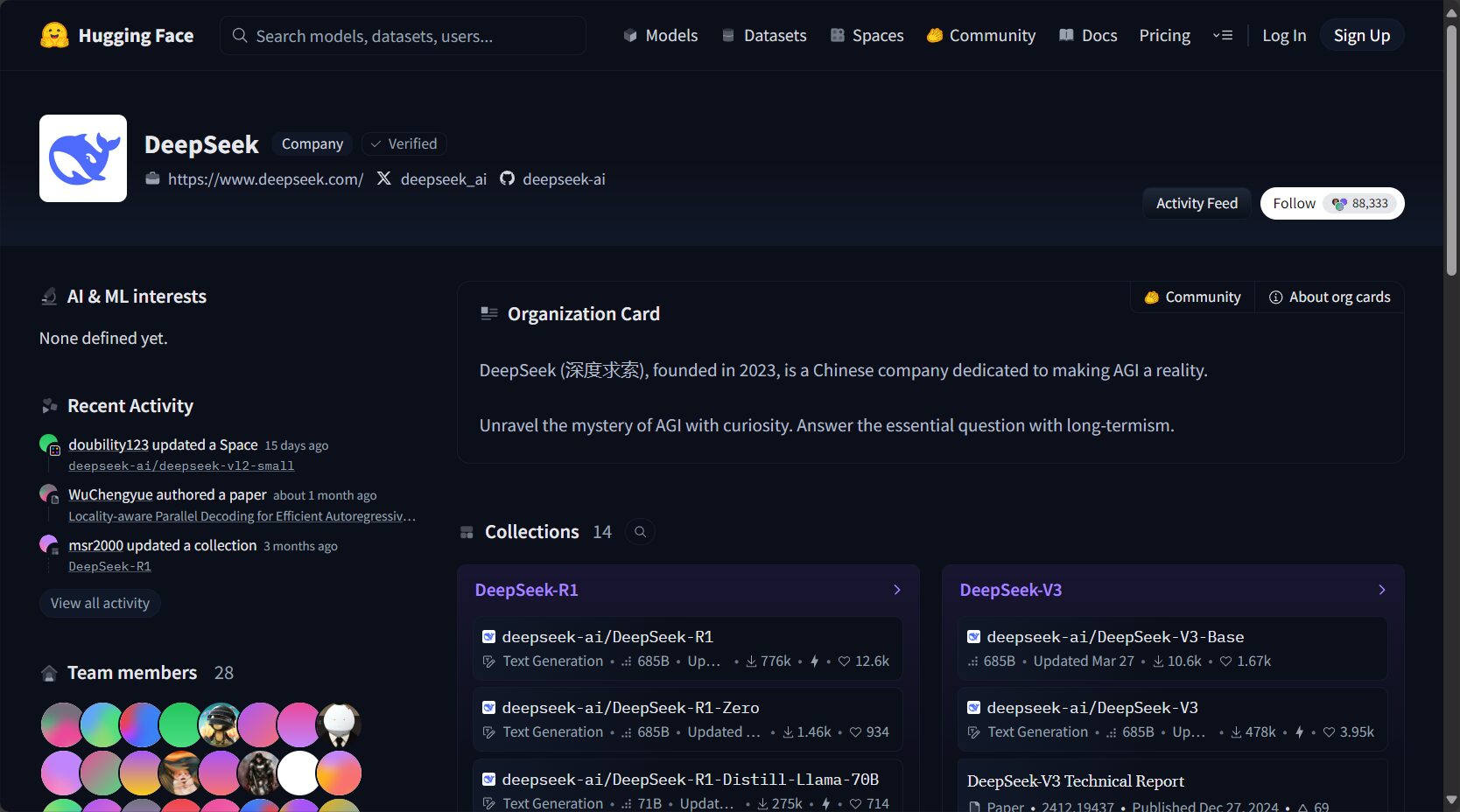Open Docs in the top navigation
Screen dimensions: 1460x812
click(1088, 36)
